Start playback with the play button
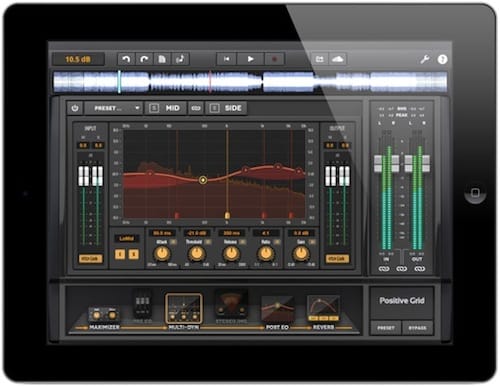The height and width of the screenshot is (387, 500). [250, 59]
